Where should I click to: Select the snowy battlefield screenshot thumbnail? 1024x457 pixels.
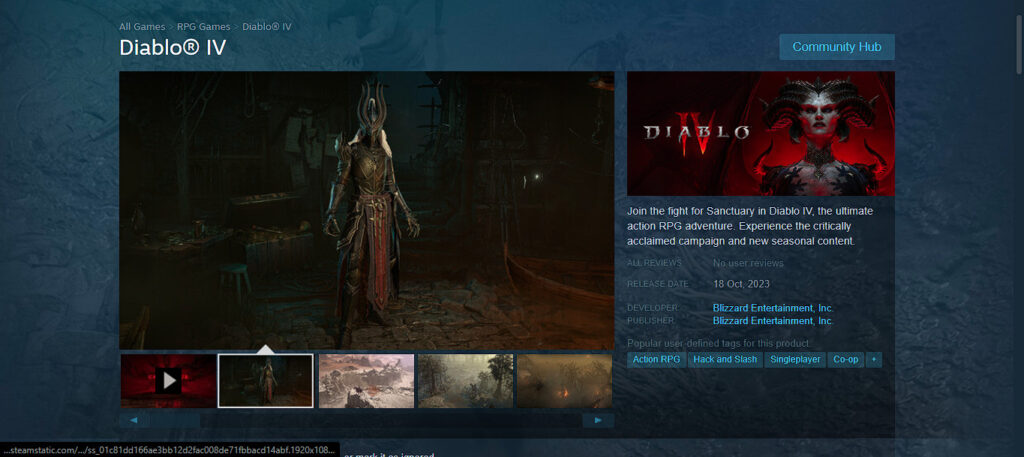point(366,381)
